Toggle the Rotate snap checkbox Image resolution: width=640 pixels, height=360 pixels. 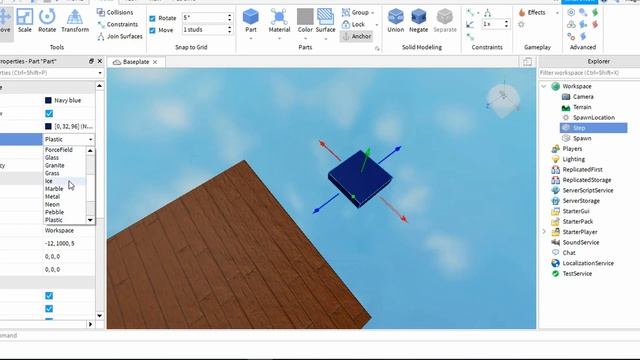pos(152,18)
